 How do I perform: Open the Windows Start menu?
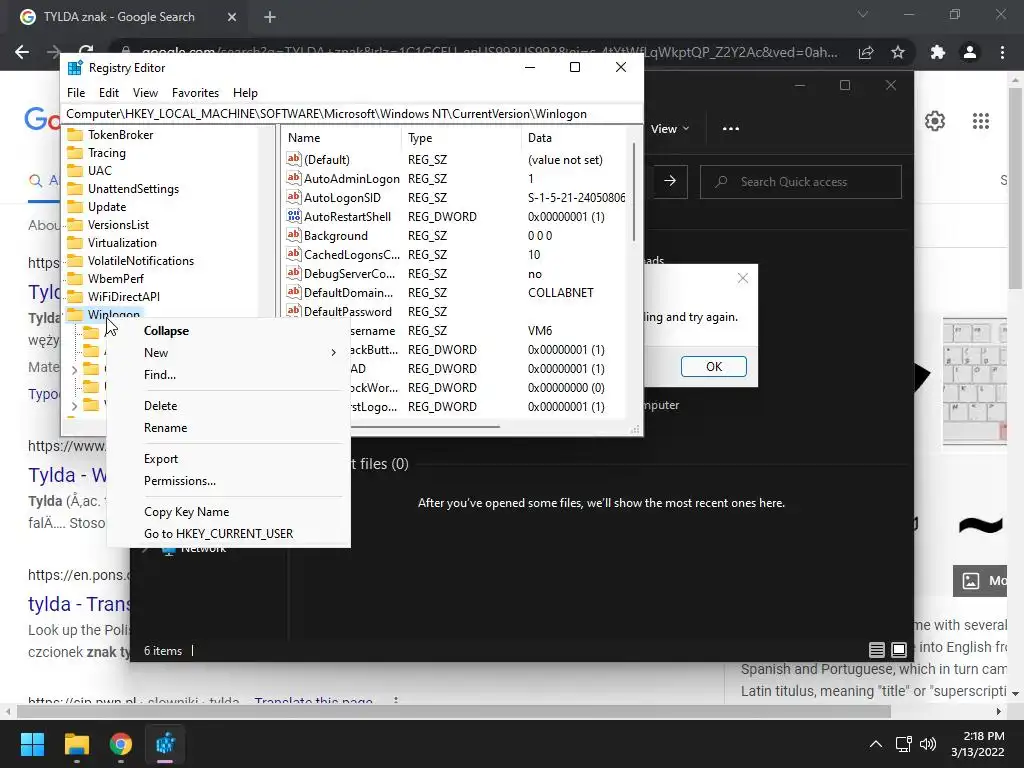(32, 744)
